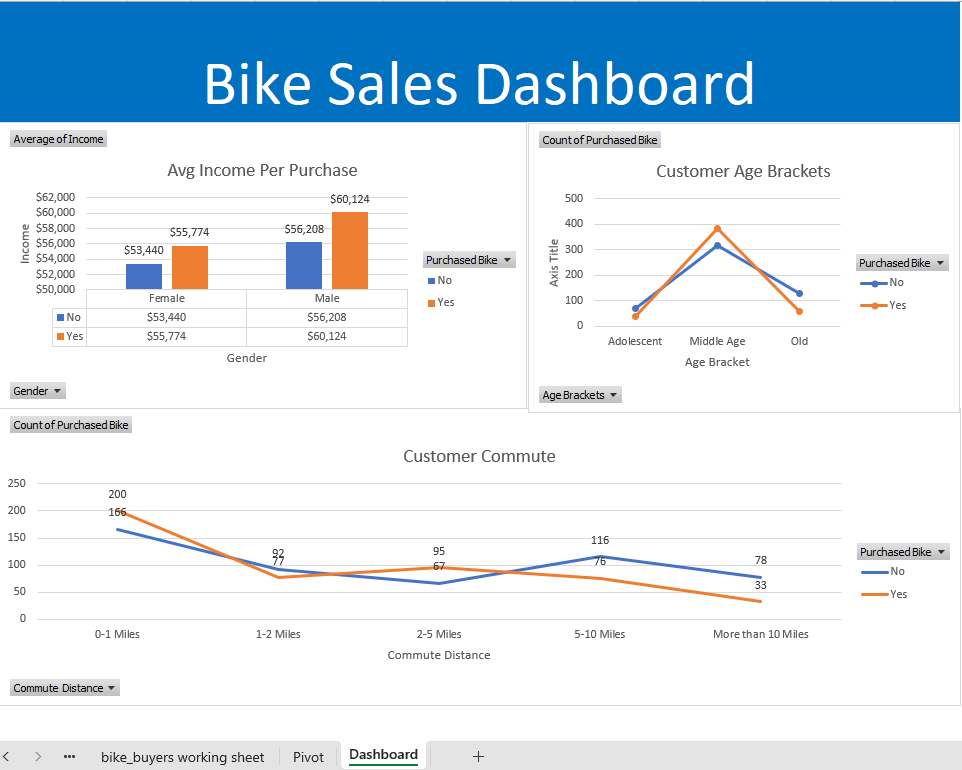Screen dimensions: 962x770
Task: Open the bike_buyers working sheet tab
Action: point(182,757)
